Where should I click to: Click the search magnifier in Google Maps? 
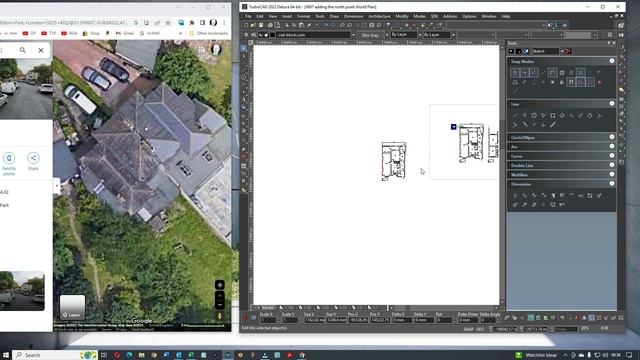pyautogui.click(x=22, y=50)
